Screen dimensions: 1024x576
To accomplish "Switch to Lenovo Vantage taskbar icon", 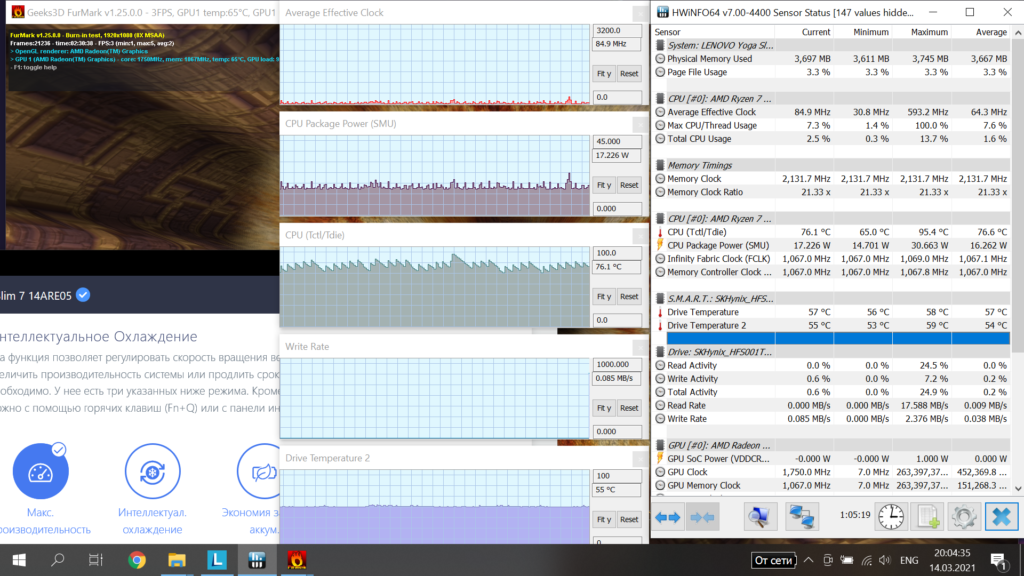I will [216, 560].
